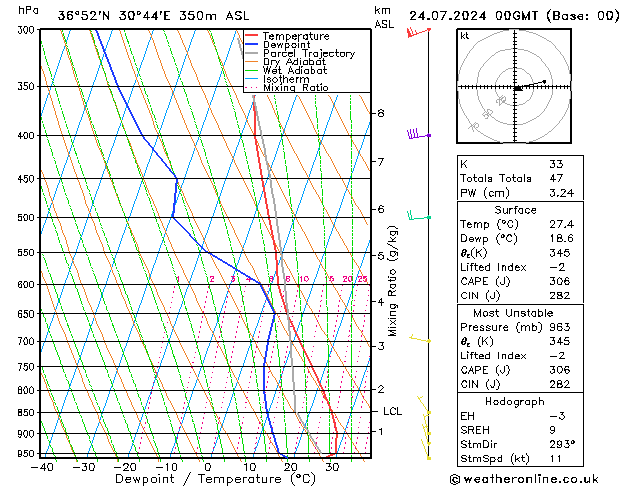Screen dimensions: 629x486
Task: Click the 5 km altitude label
Action: (x=381, y=255)
